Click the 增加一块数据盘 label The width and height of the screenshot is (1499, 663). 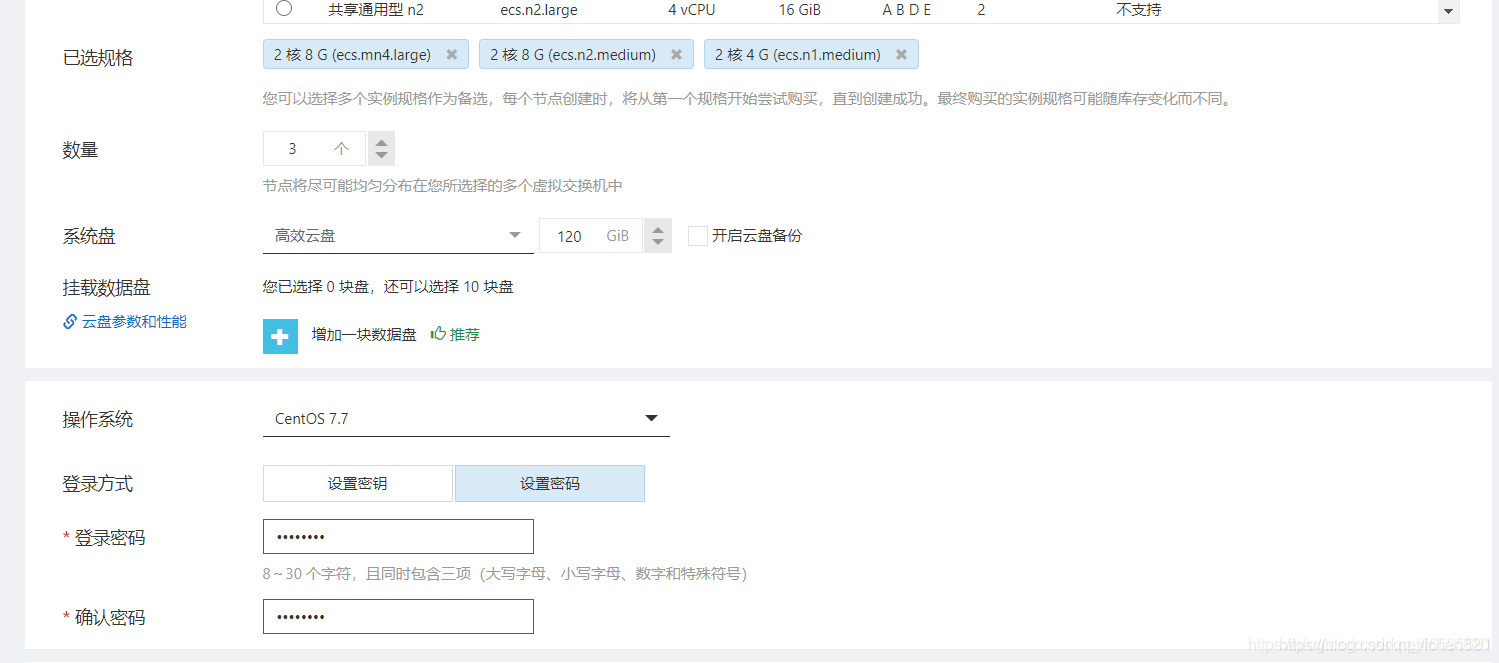[364, 334]
